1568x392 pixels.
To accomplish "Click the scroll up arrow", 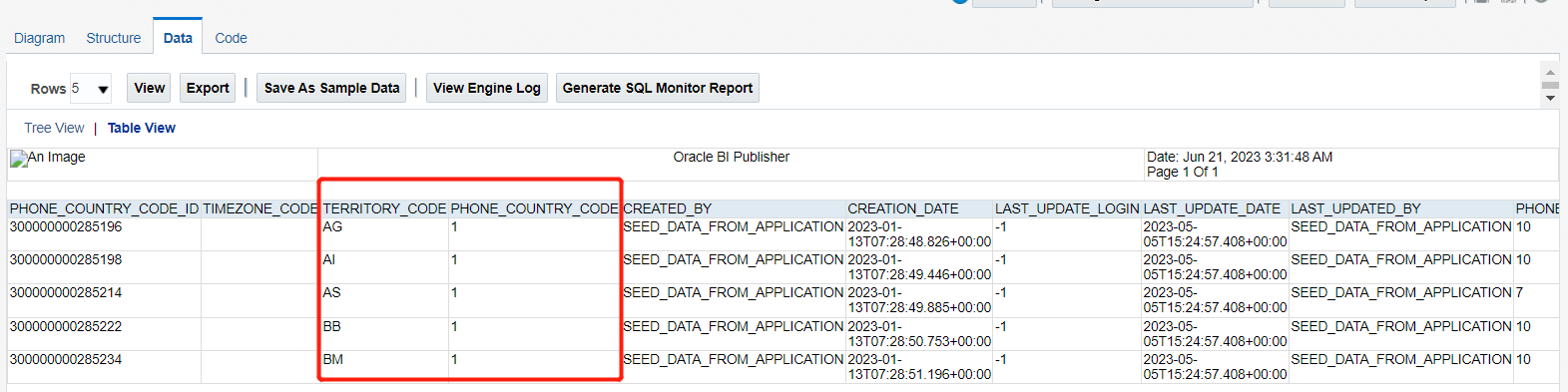I will click(x=1550, y=73).
